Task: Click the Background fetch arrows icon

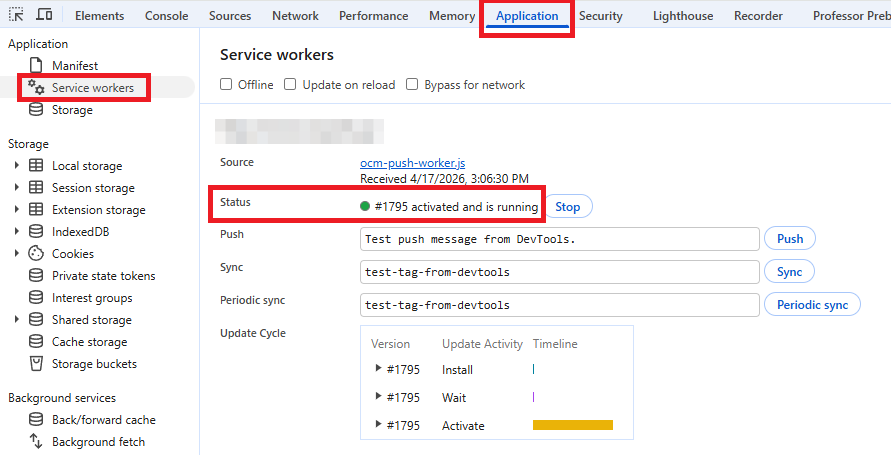Action: pyautogui.click(x=36, y=441)
